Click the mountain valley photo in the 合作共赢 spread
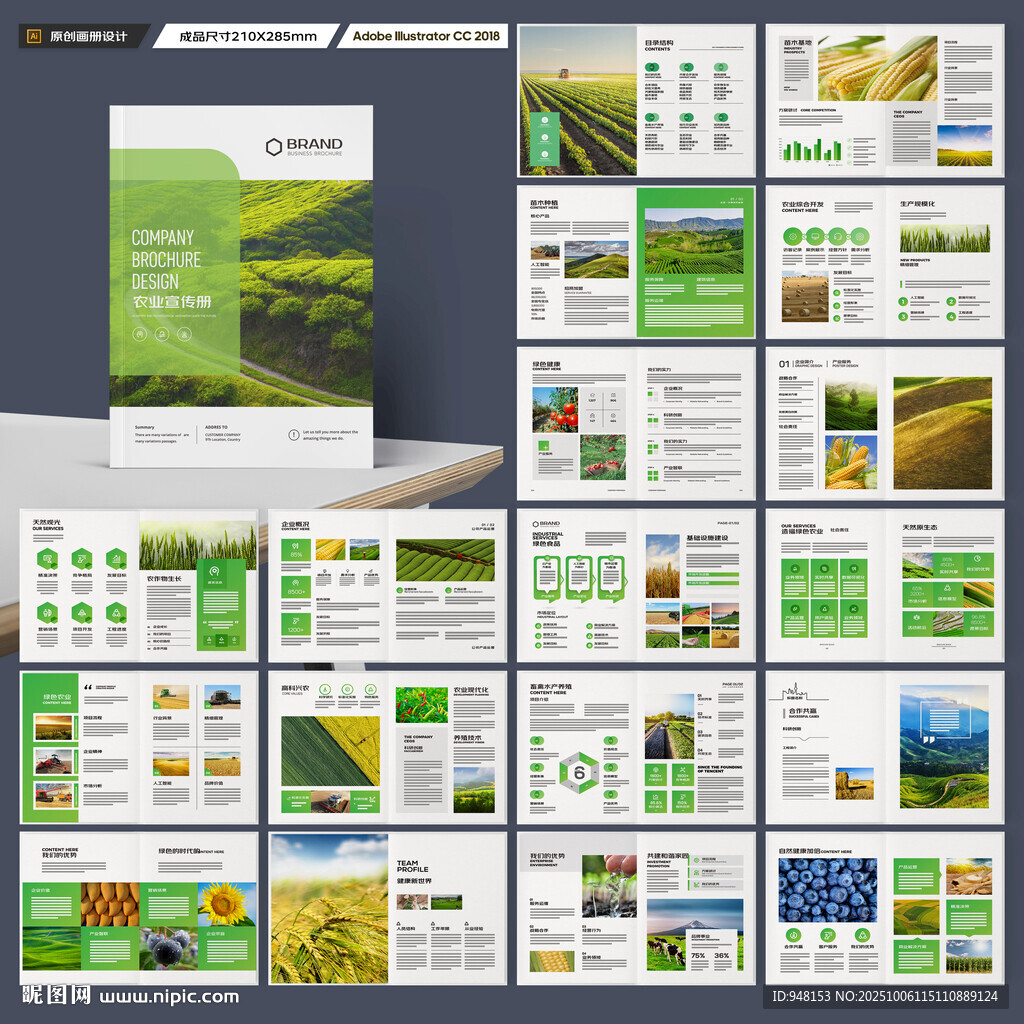 (944, 747)
